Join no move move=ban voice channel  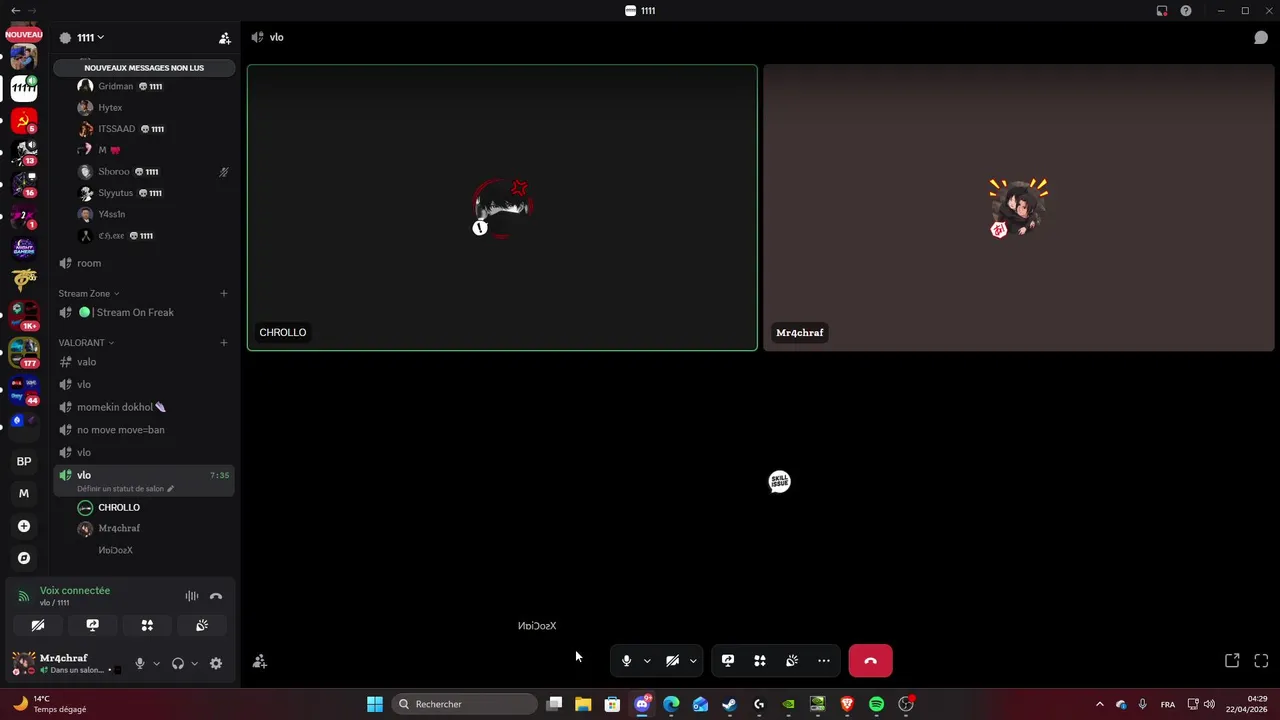(x=144, y=430)
